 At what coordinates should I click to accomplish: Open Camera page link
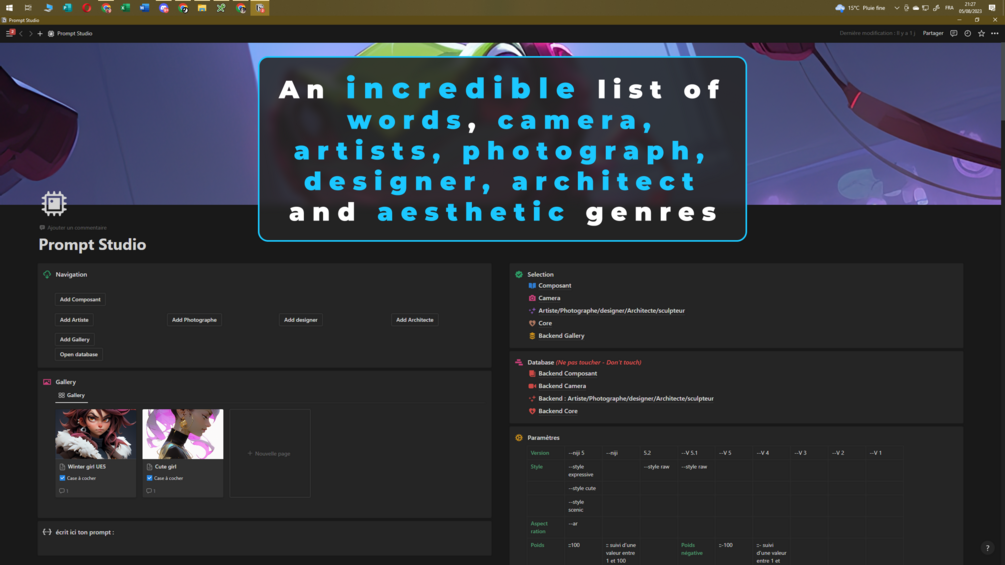549,298
